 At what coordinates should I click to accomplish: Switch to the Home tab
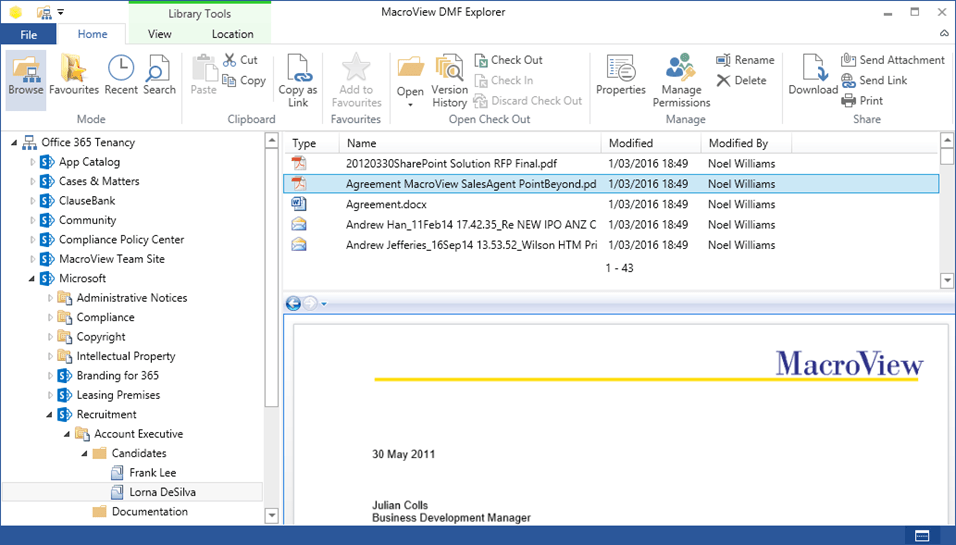pyautogui.click(x=92, y=34)
